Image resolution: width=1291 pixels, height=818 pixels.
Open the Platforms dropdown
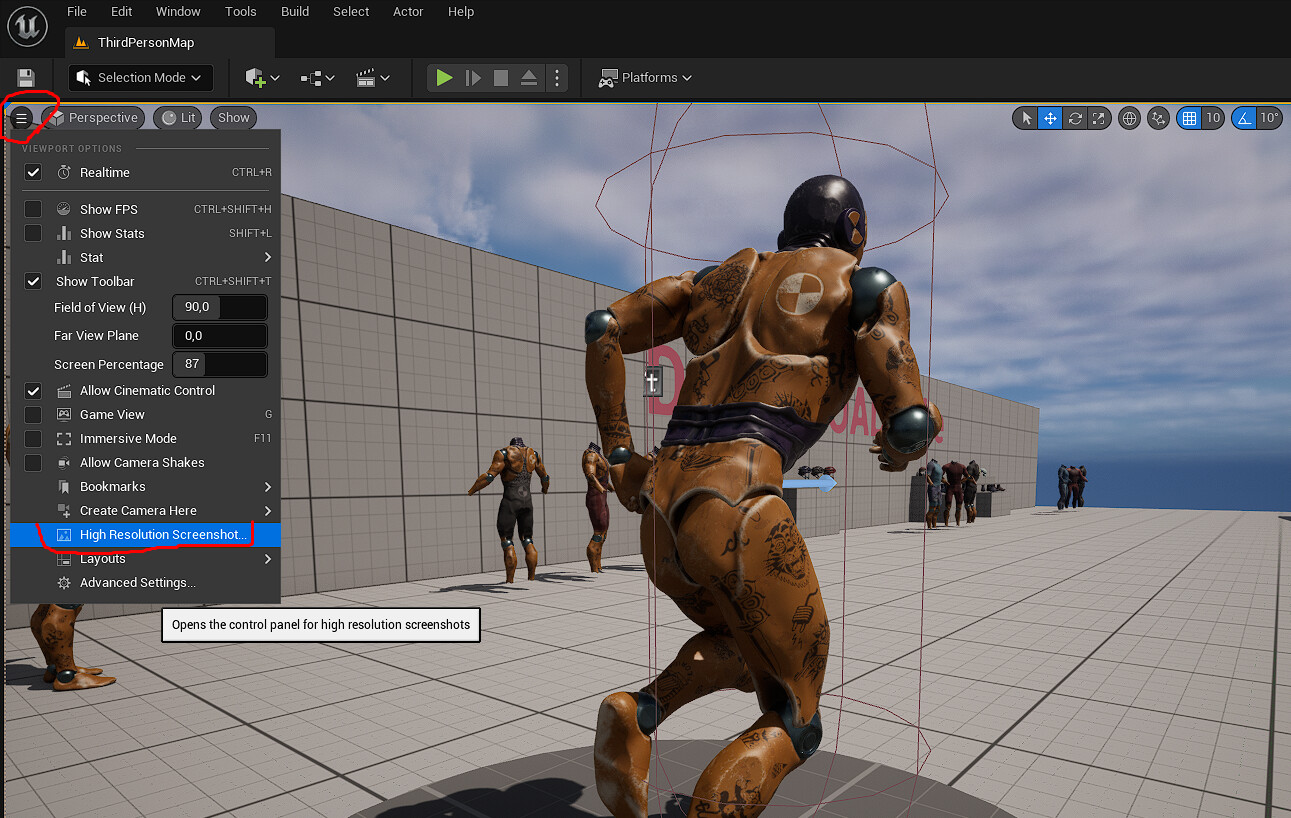pos(645,78)
